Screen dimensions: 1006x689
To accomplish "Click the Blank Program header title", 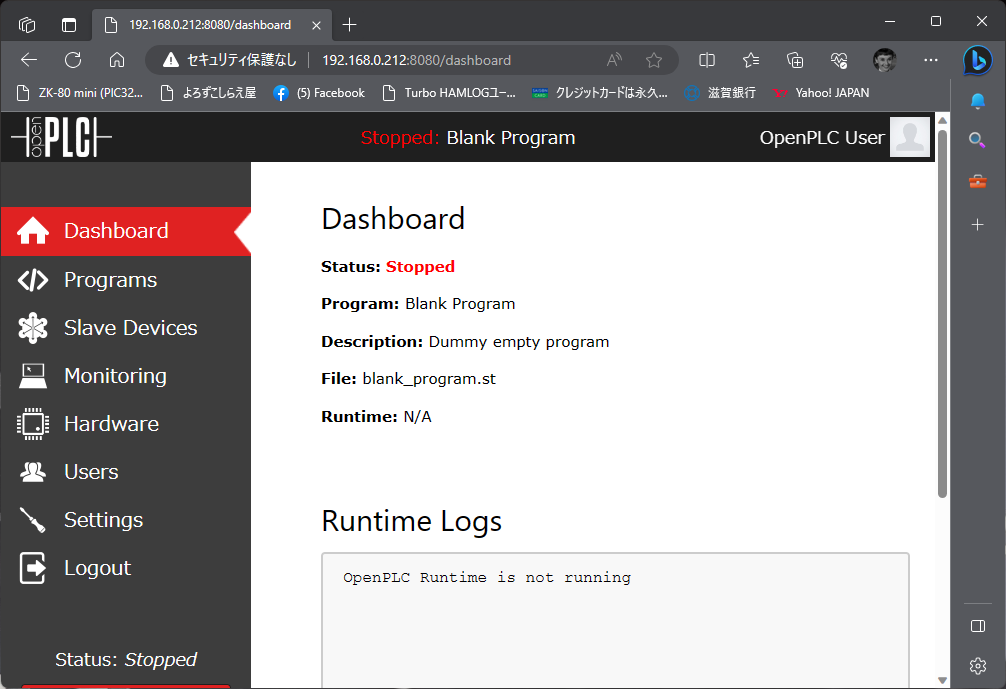I will click(511, 137).
